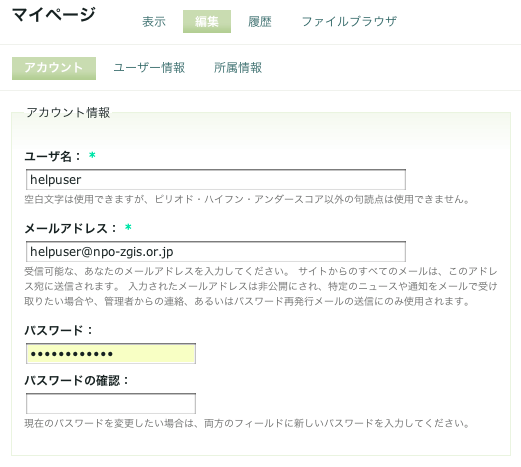Switch to the 履歴 tab
The width and height of the screenshot is (521, 467).
(260, 22)
